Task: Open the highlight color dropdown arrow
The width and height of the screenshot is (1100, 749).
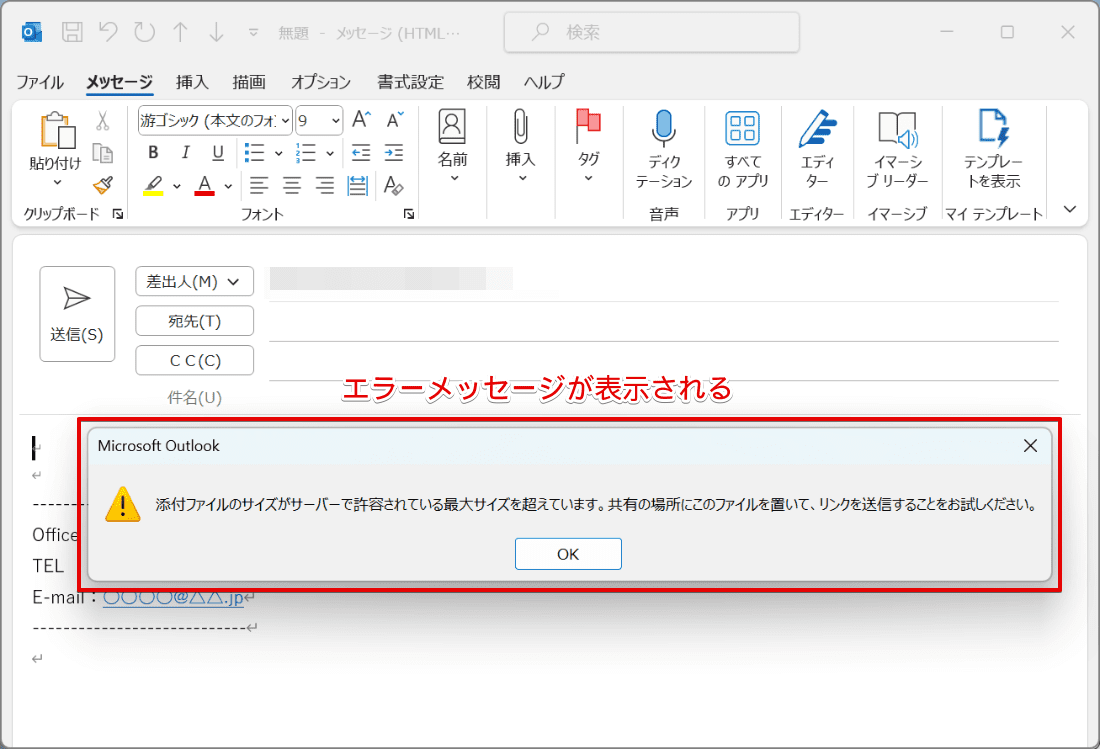Action: click(177, 187)
